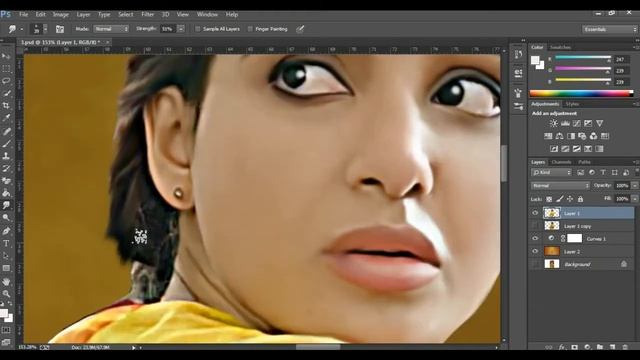640x360 pixels.
Task: Select the Horizontal Type tool
Action: tap(6, 243)
